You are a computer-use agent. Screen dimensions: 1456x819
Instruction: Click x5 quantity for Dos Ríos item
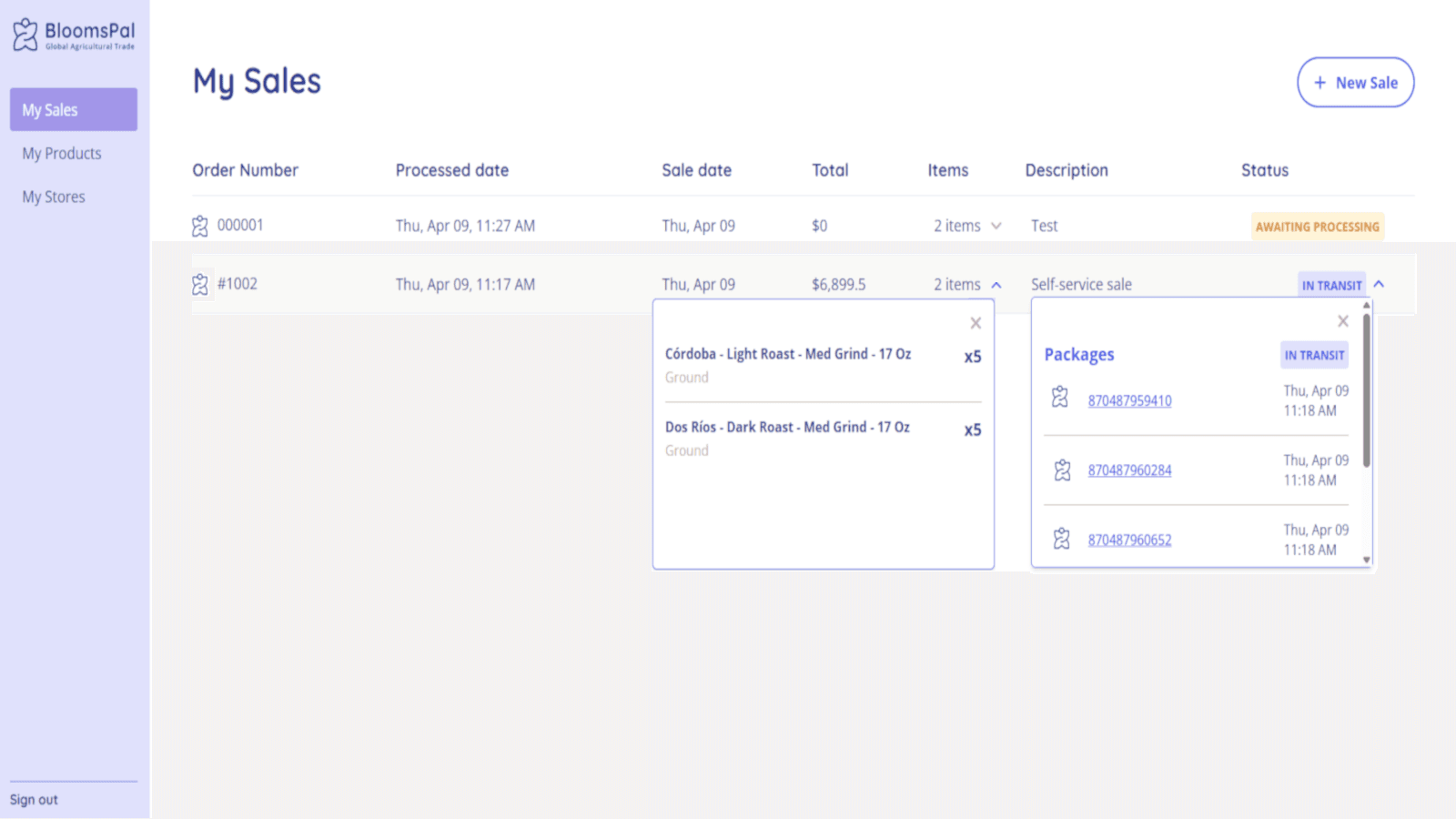(x=973, y=430)
